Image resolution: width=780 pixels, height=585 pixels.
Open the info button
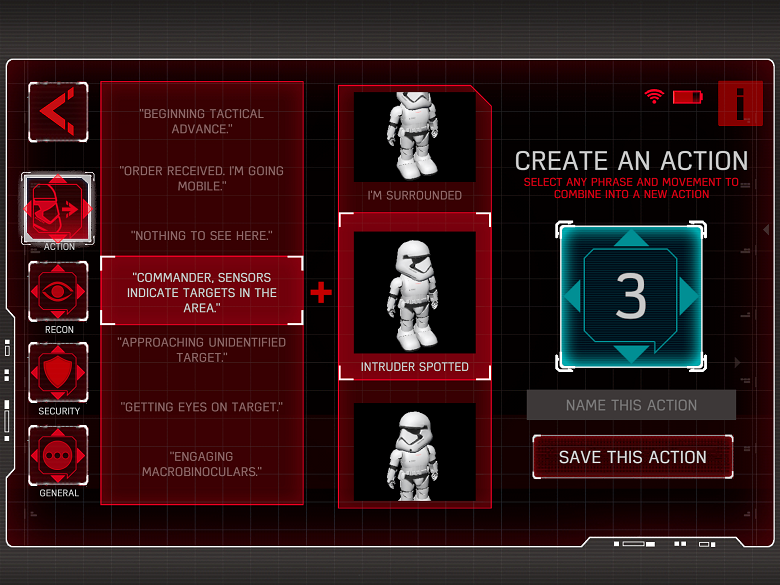click(740, 103)
